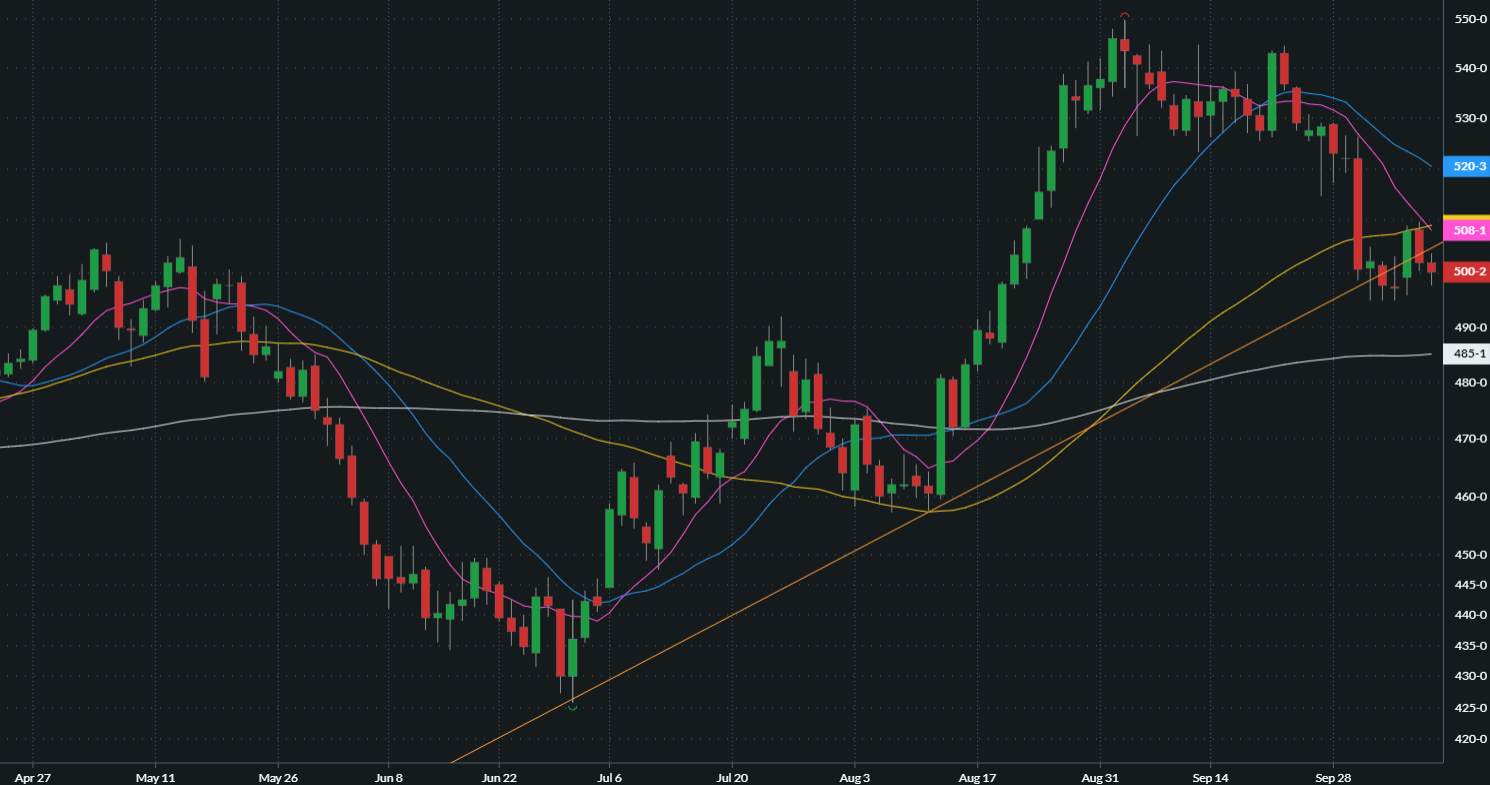Image resolution: width=1490 pixels, height=785 pixels.
Task: Click the Jul 20 date label
Action: pos(732,776)
